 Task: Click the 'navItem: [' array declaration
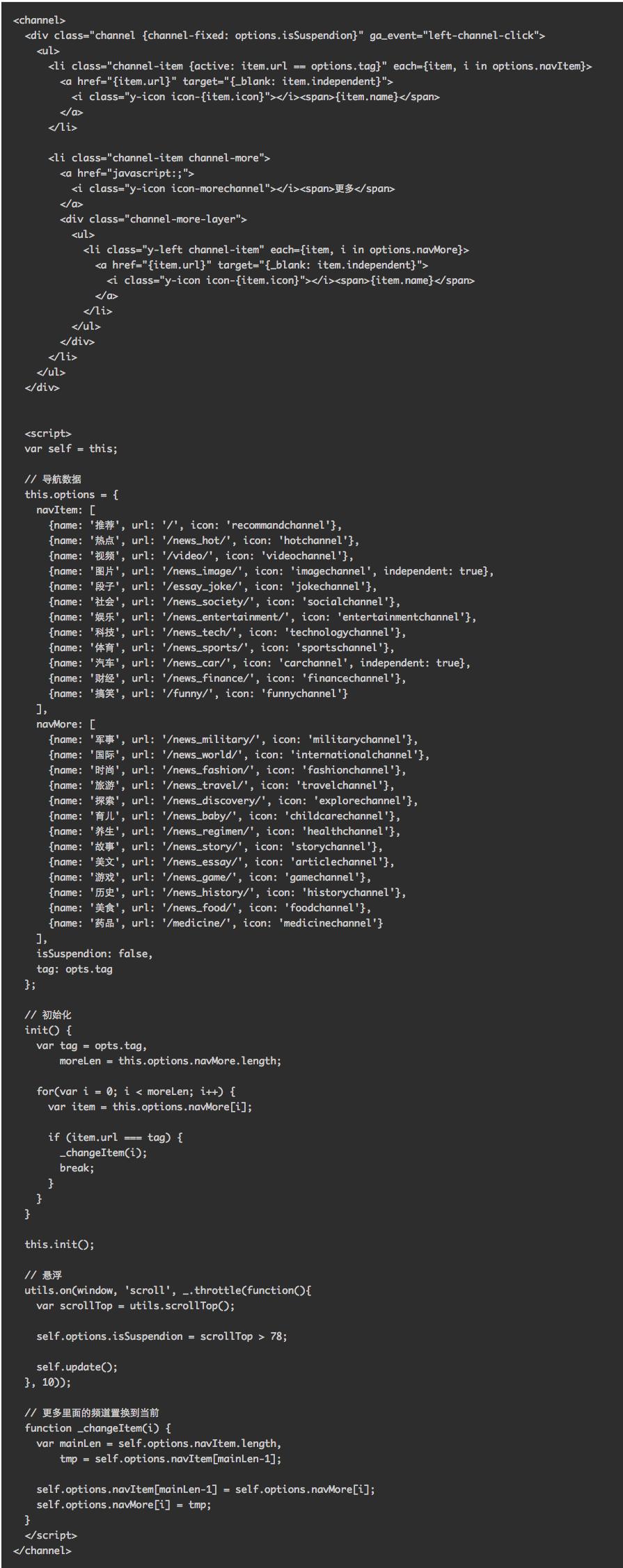pos(65,510)
